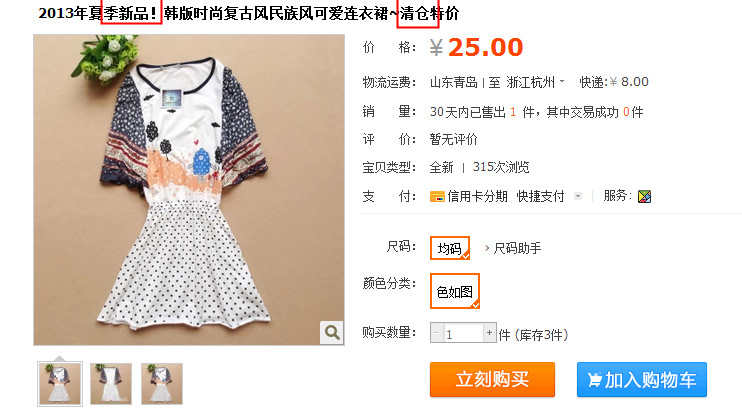Select the third dress thumbnail
Viewport: 742px width, 414px height.
162,384
